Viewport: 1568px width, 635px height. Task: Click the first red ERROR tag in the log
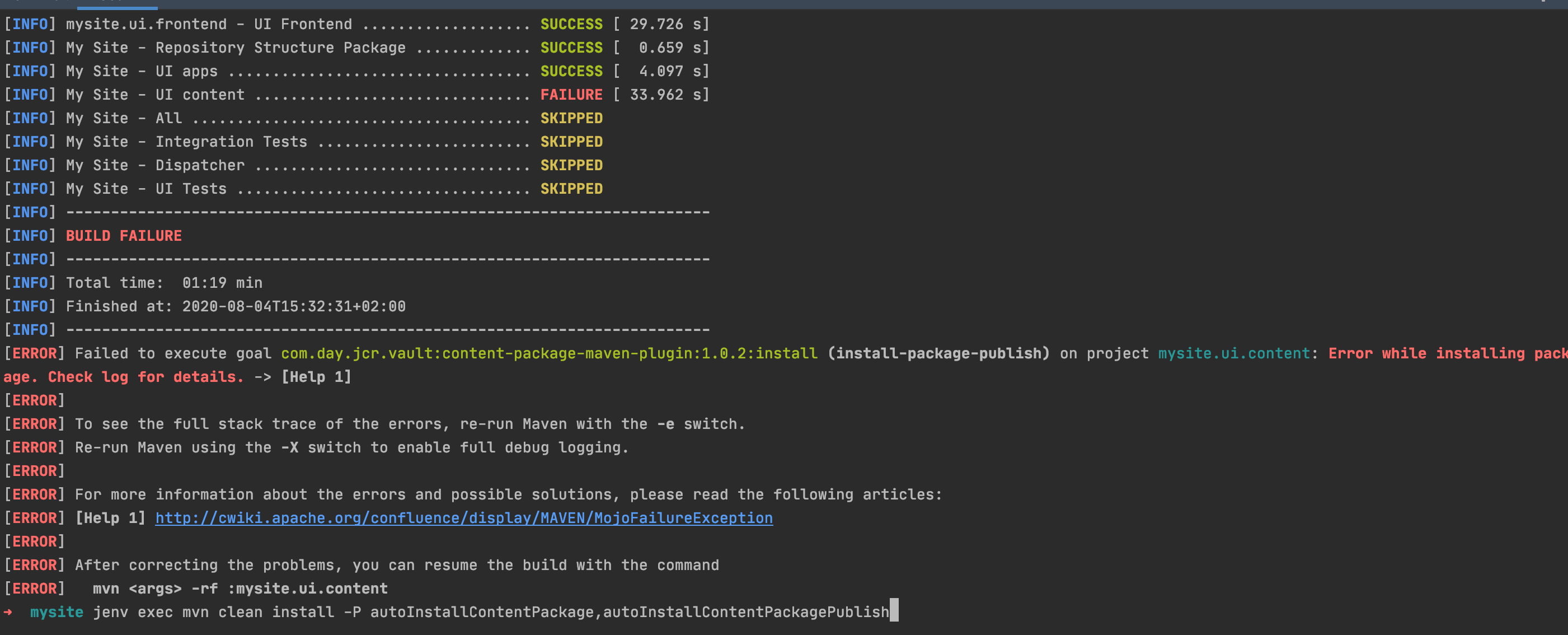tap(34, 353)
